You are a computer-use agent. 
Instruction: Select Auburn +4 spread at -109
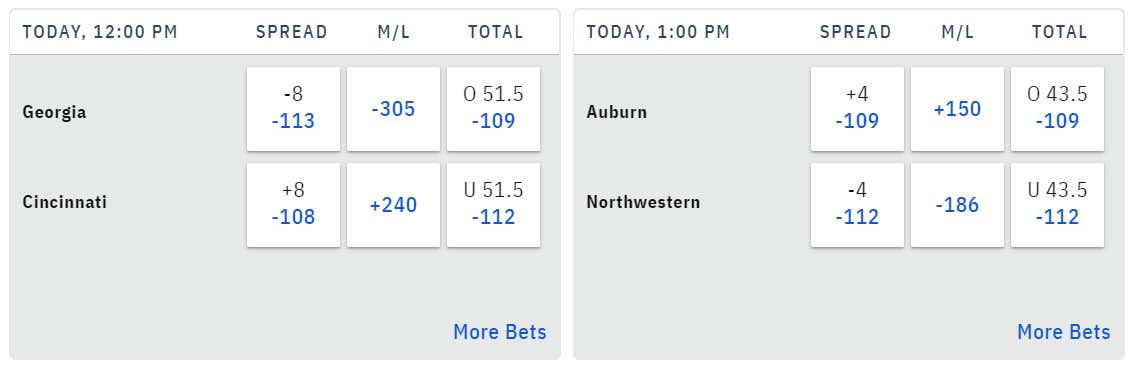pos(857,109)
